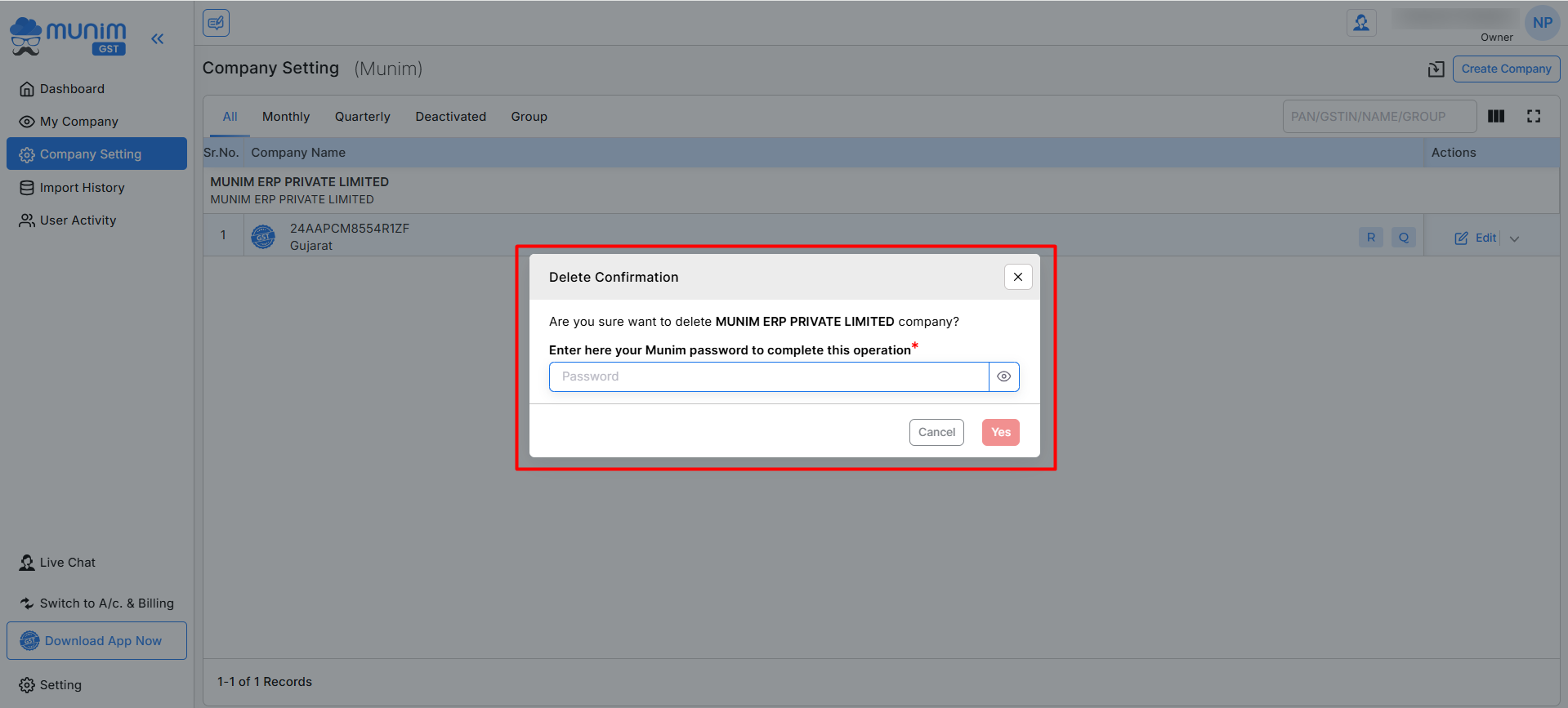Viewport: 1568px width, 708px height.
Task: Switch to the Group tab
Action: click(x=529, y=117)
